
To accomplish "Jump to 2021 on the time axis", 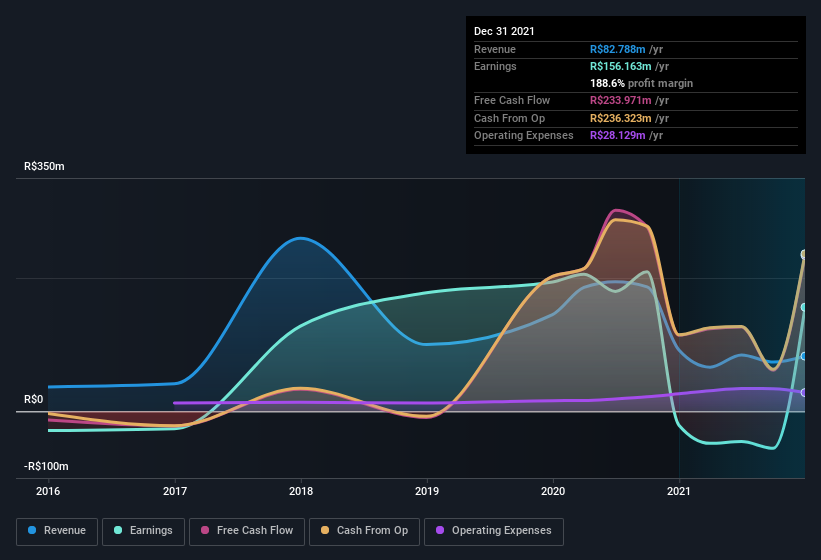I will 679,491.
